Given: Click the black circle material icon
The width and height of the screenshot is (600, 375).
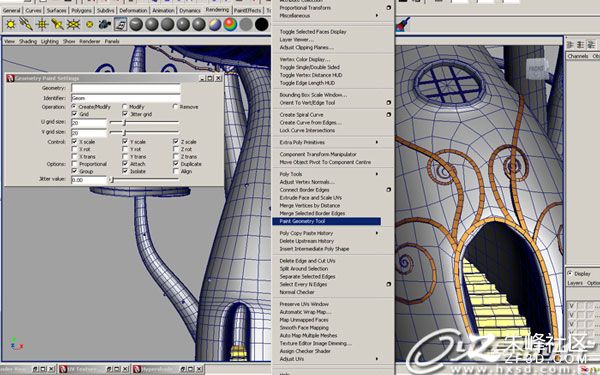Looking at the screenshot, I should point(262,24).
